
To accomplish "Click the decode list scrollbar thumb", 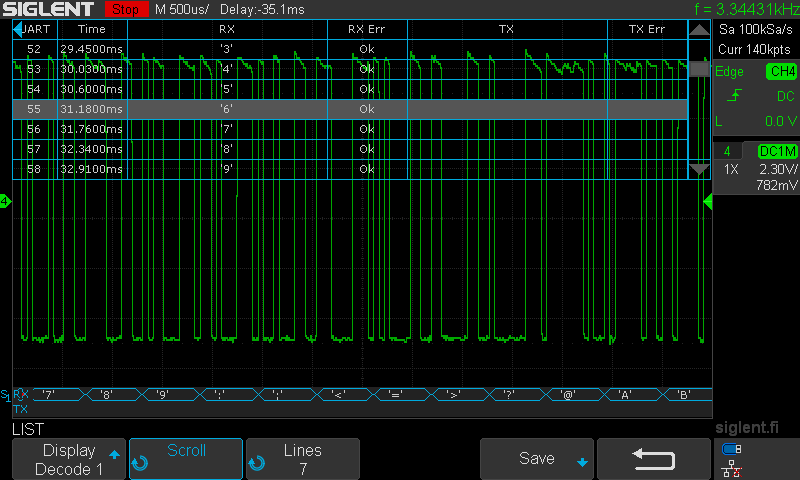I will point(699,69).
